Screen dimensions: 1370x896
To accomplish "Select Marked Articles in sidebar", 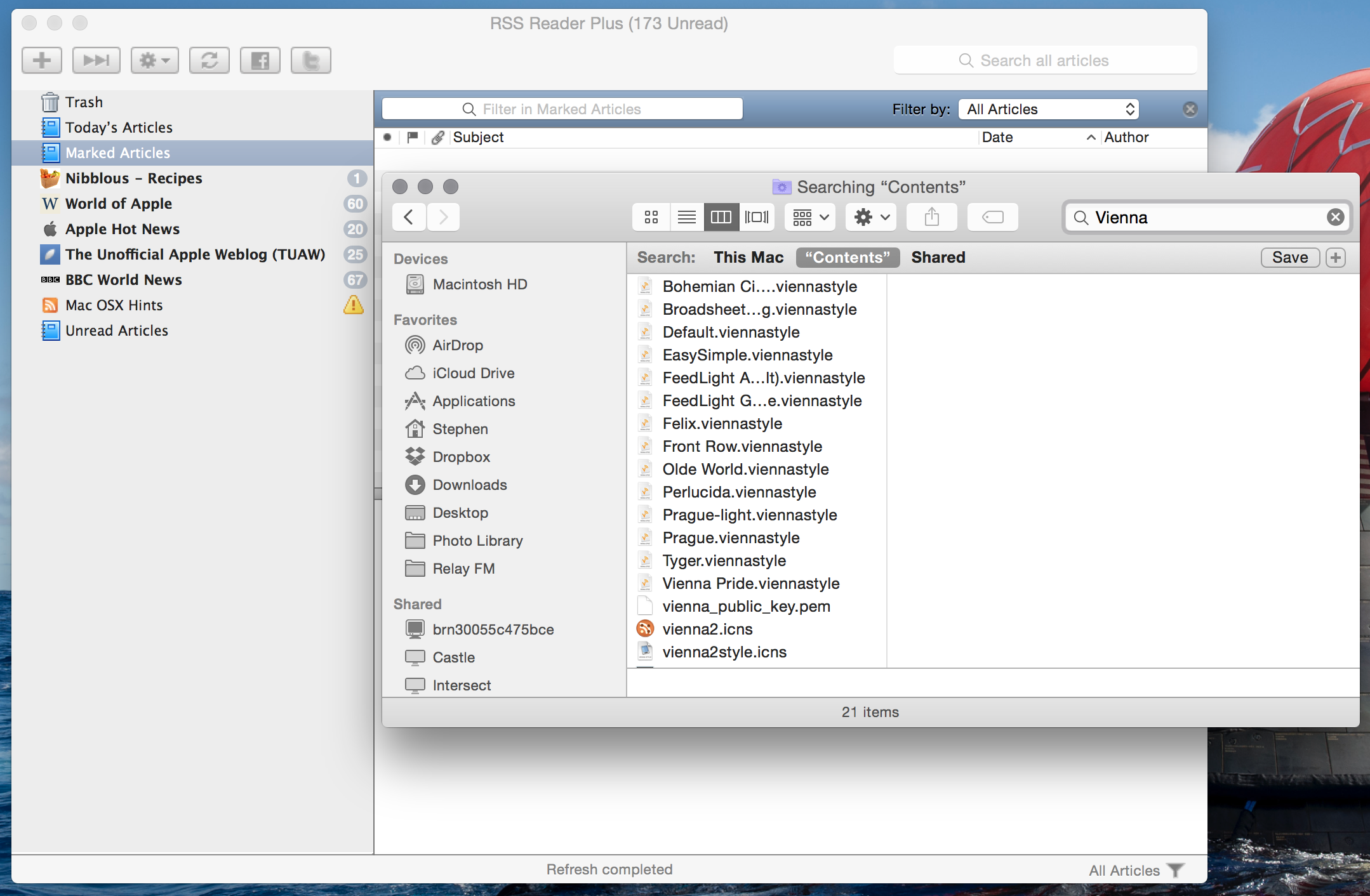I will (117, 152).
